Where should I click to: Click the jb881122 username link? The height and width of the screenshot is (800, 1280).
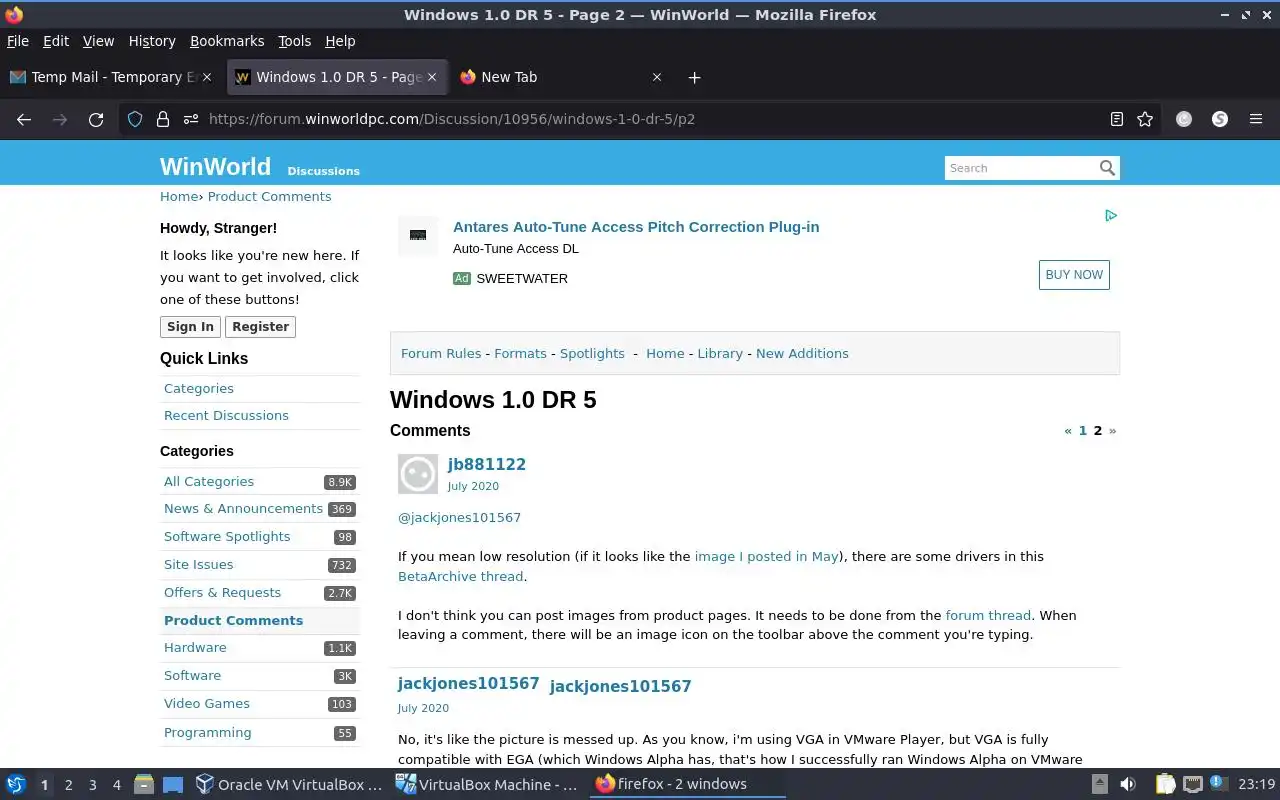(x=487, y=464)
